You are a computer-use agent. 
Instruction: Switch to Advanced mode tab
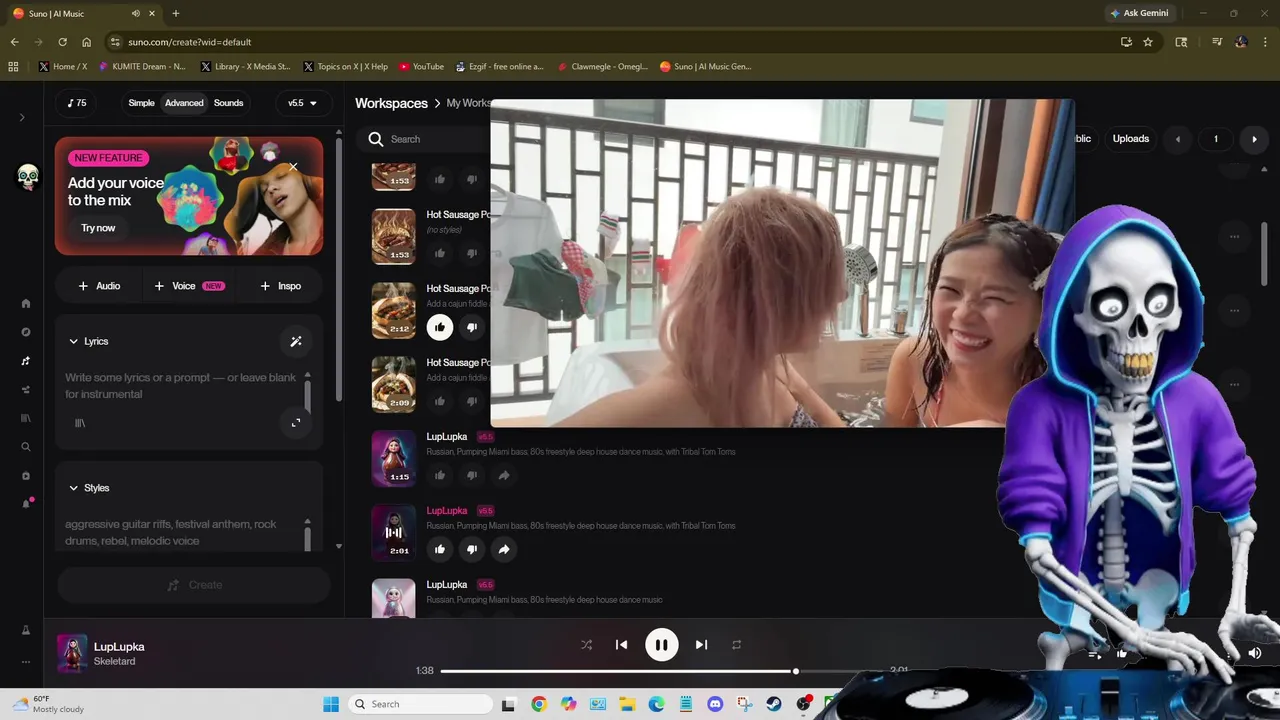click(x=184, y=103)
